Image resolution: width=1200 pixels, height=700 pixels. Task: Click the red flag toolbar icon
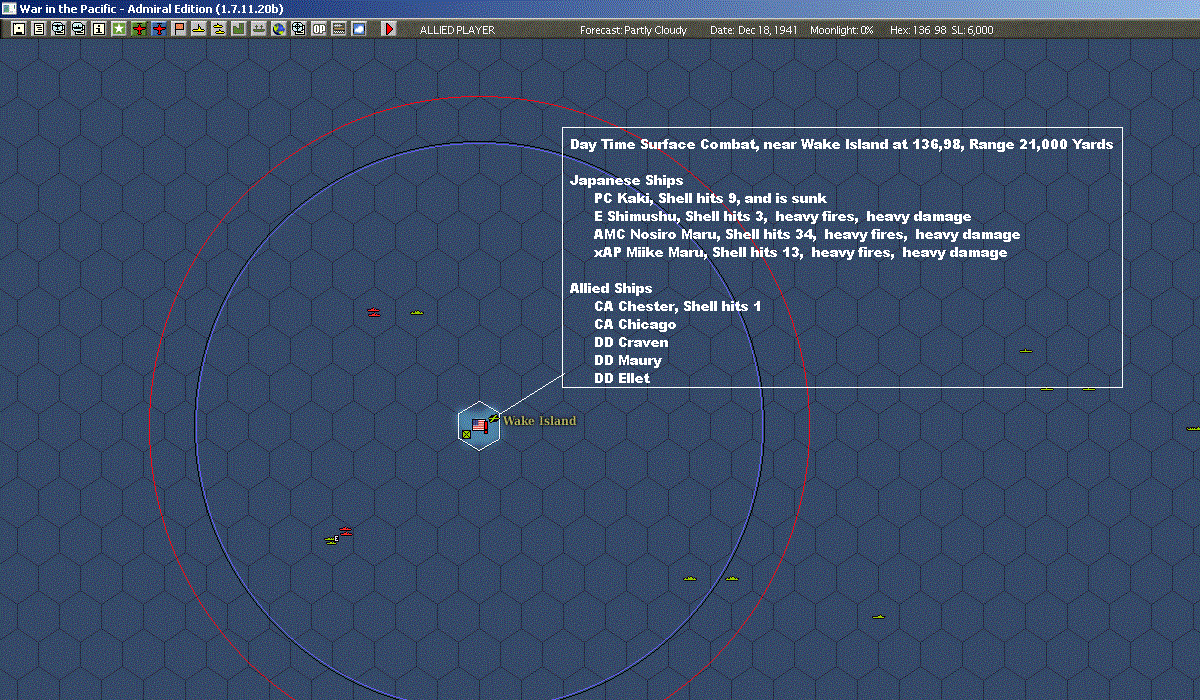(x=179, y=29)
